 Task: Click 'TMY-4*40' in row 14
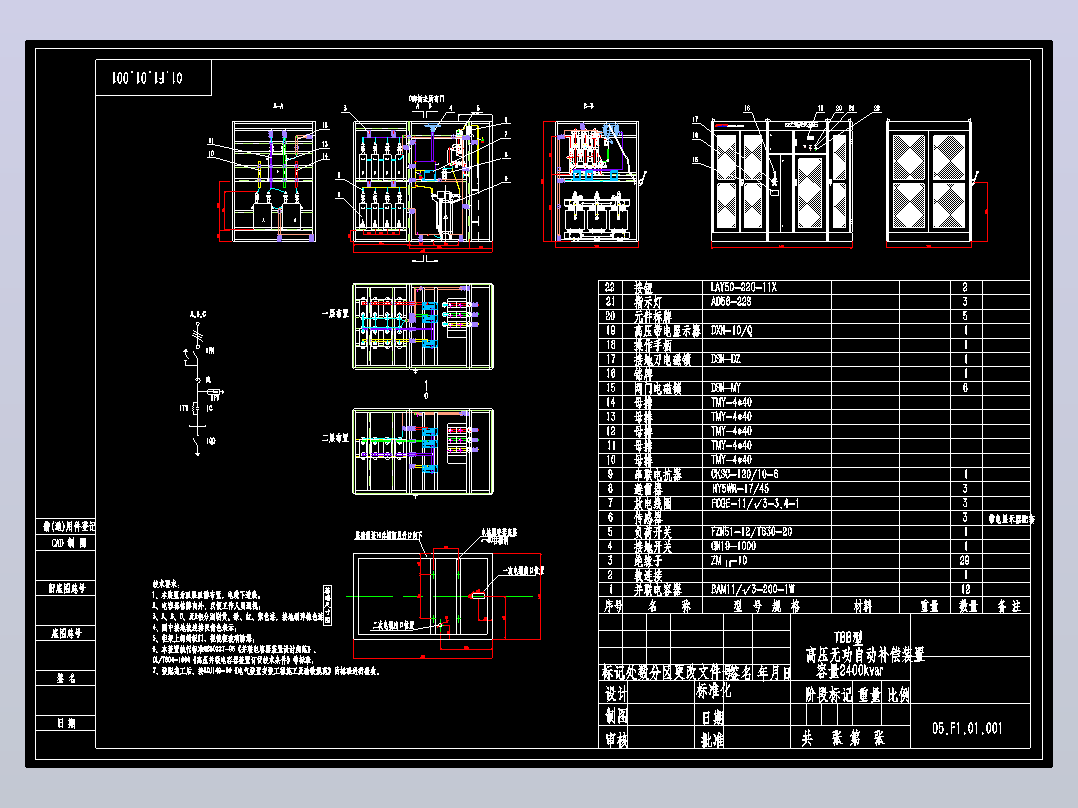(x=731, y=402)
